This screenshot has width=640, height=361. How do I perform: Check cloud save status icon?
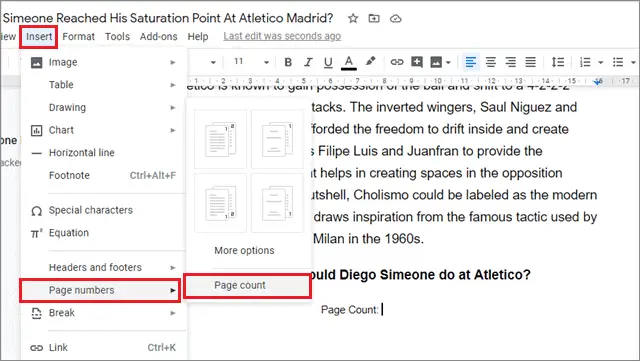[x=396, y=18]
